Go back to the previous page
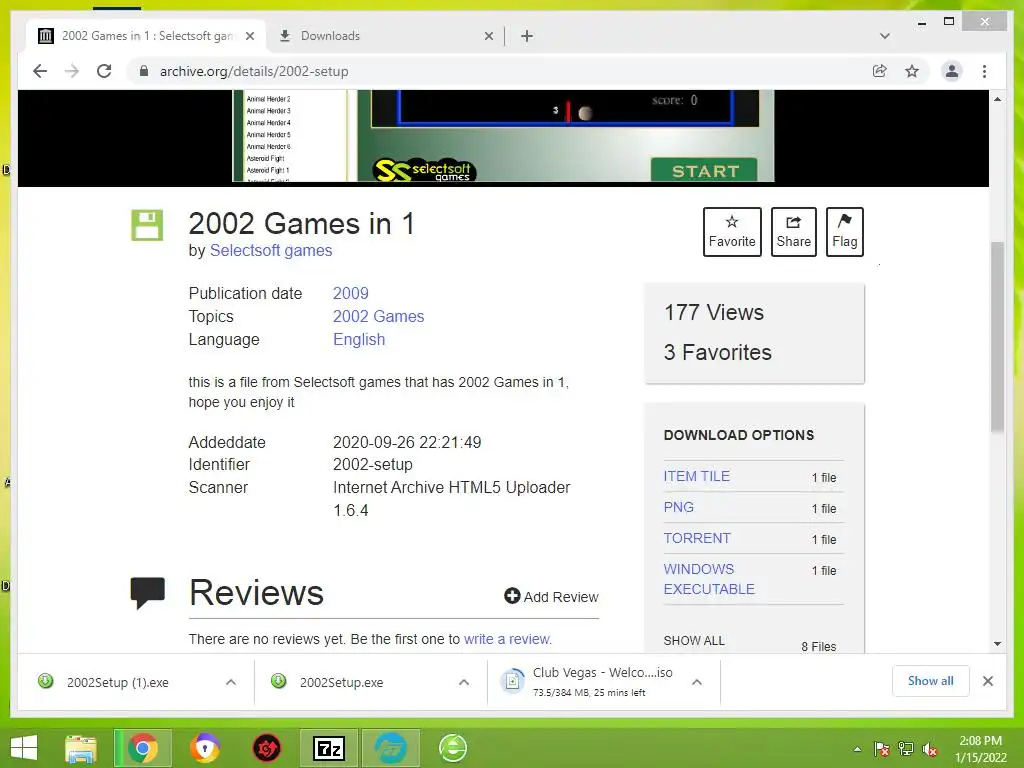The image size is (1024, 768). (x=40, y=71)
